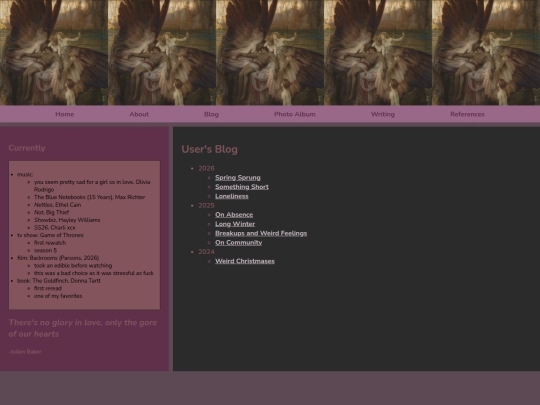
Task: Select the 2025 year heading
Action: click(206, 206)
